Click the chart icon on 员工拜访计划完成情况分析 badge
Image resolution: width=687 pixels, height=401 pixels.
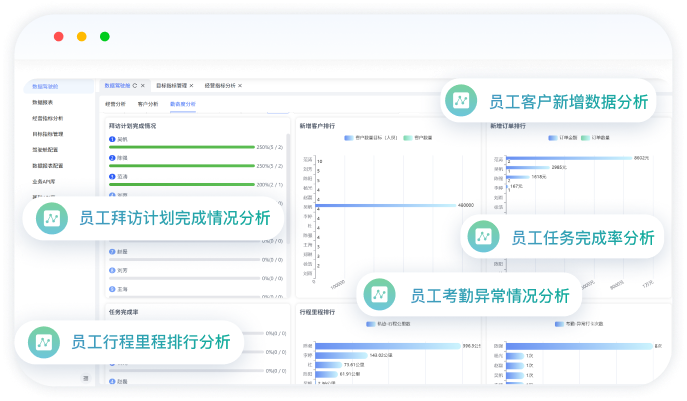pyautogui.click(x=50, y=218)
